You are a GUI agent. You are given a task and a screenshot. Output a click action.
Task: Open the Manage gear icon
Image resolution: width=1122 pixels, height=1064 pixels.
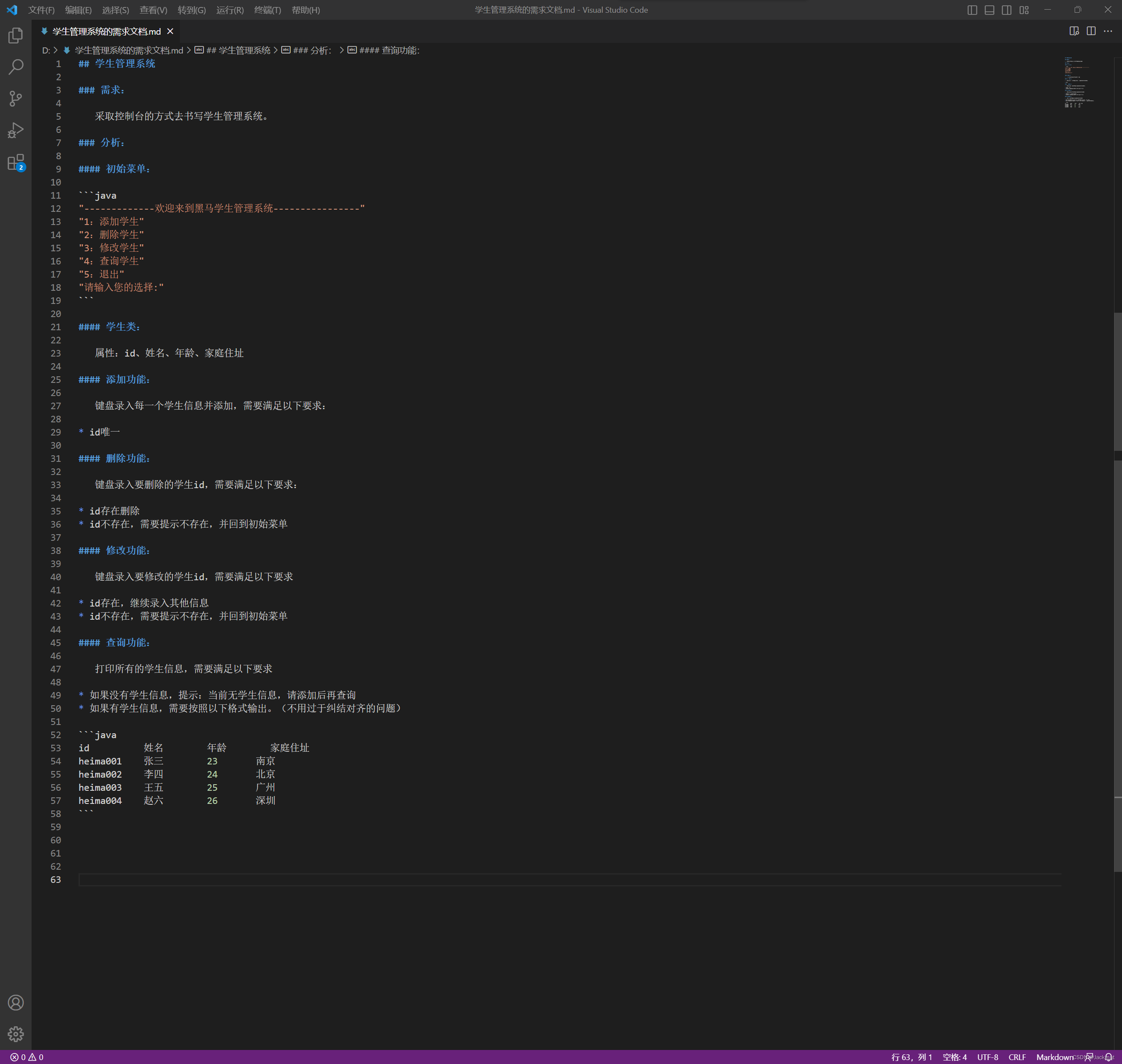click(x=16, y=1033)
